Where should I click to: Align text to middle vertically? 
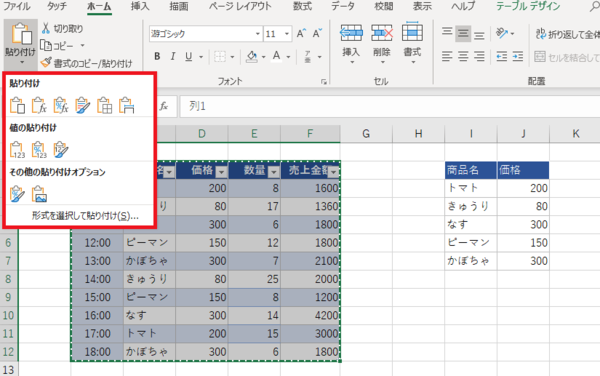[x=463, y=34]
